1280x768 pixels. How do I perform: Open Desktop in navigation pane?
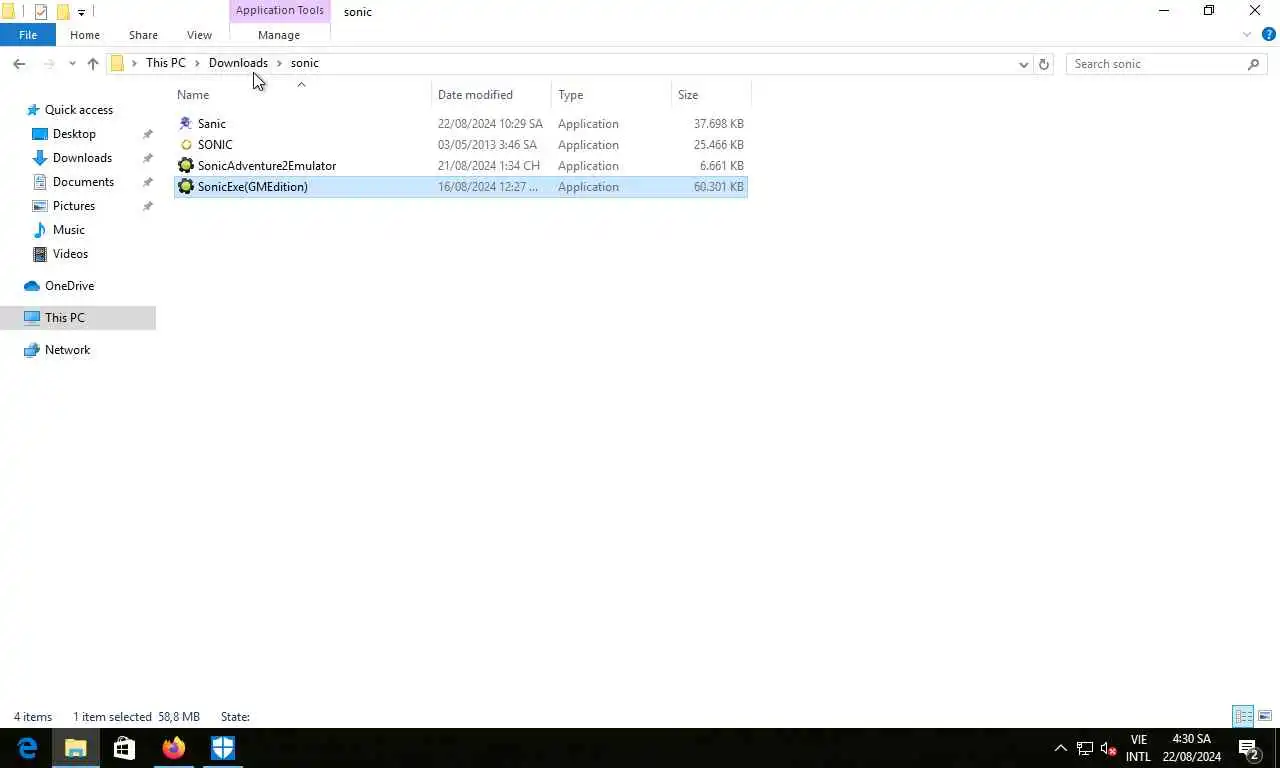[x=74, y=134]
